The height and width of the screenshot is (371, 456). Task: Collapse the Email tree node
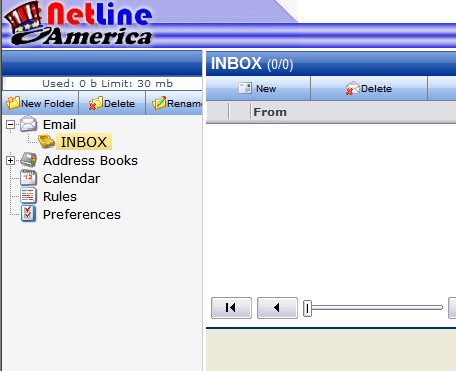tap(10, 125)
